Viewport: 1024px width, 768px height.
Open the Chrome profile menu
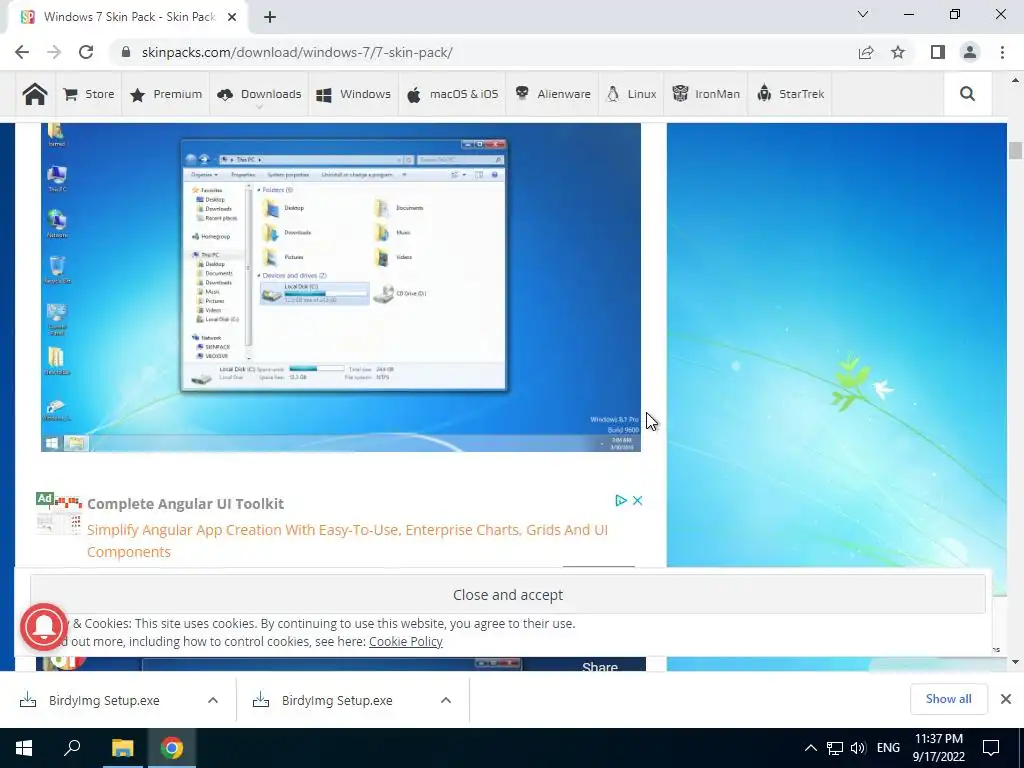click(970, 52)
